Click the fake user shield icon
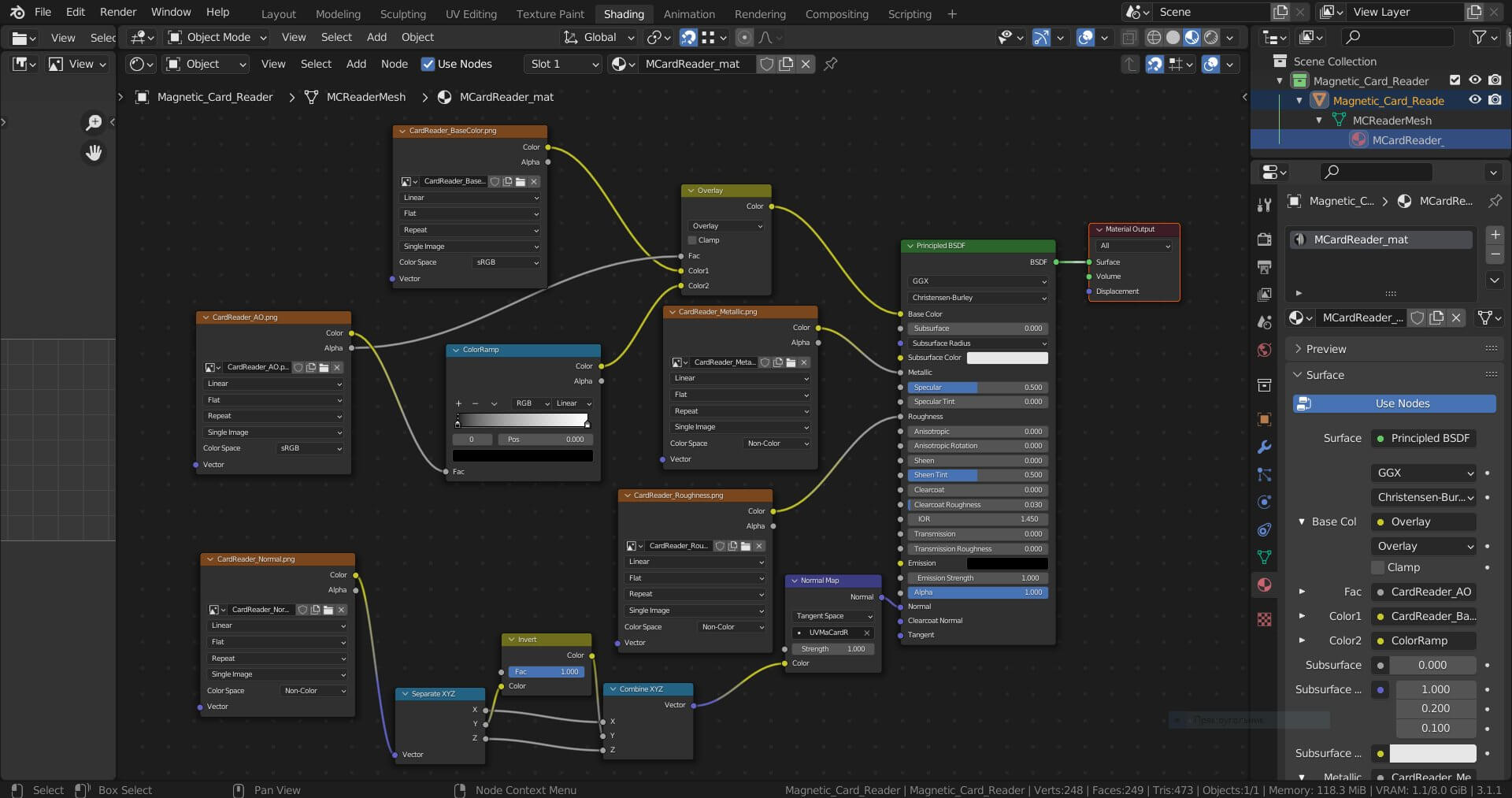Screen dimensions: 1512x798 (x=766, y=64)
